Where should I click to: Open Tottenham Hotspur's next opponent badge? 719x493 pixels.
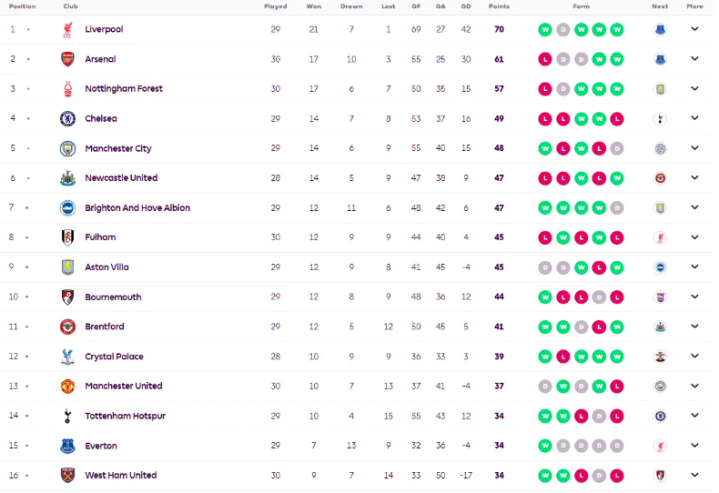pos(660,416)
